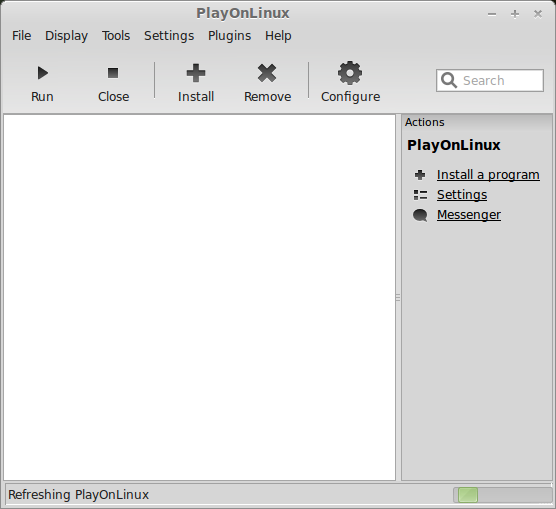Click the magnifier icon in search box

click(449, 81)
